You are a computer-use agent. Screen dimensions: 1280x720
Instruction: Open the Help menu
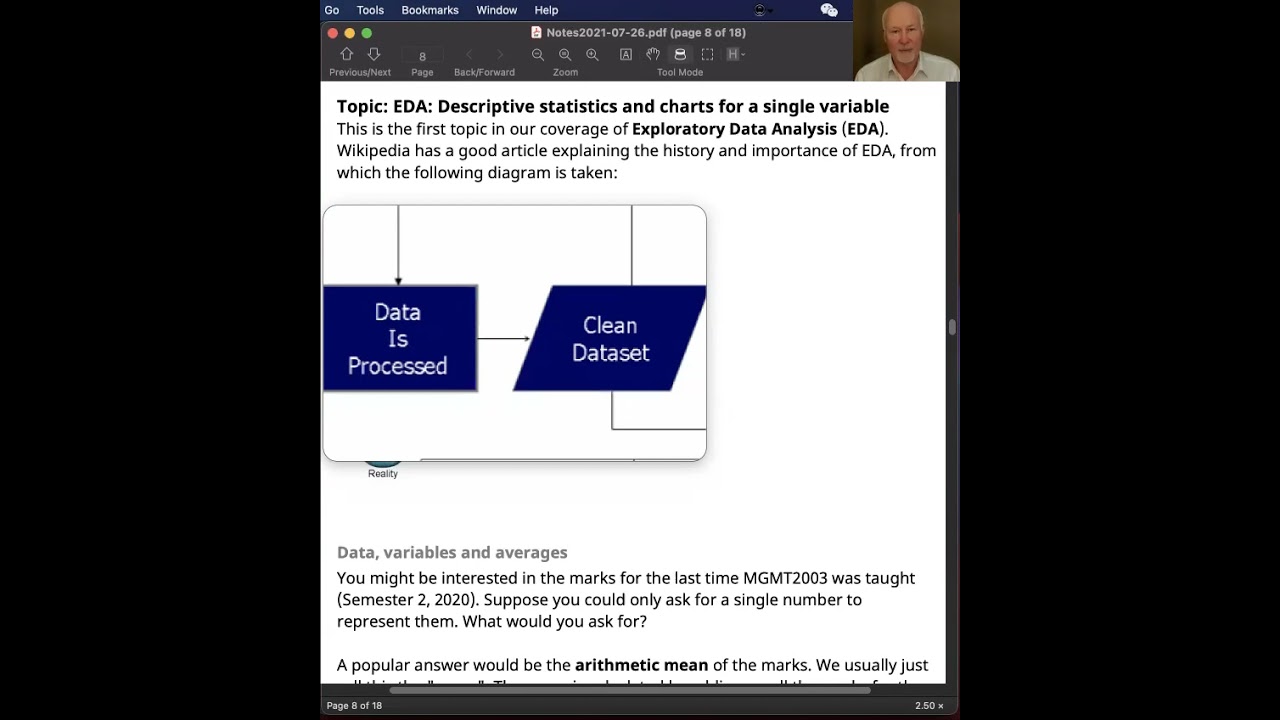(x=546, y=10)
